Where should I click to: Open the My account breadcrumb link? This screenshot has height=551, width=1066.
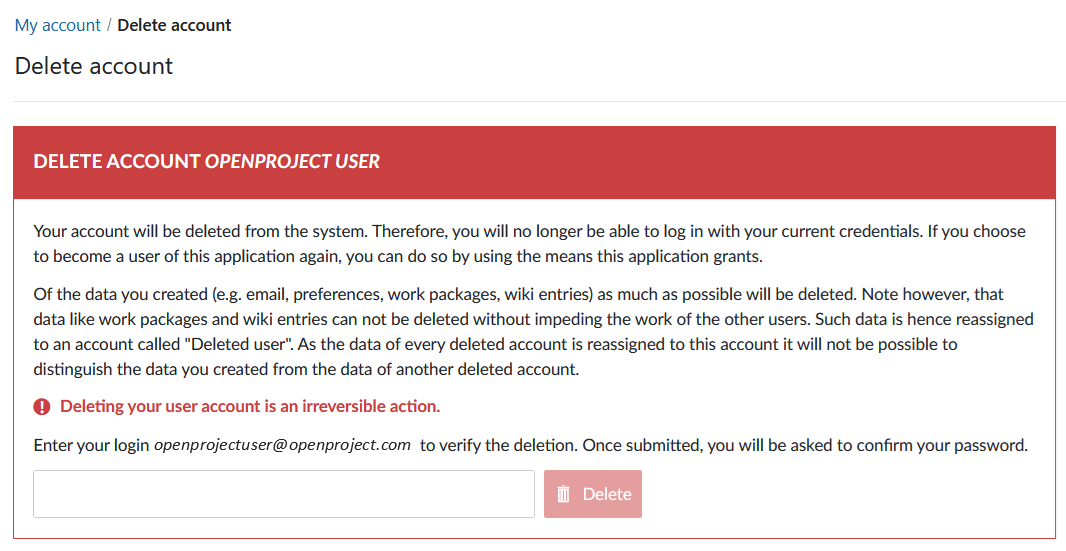coord(58,25)
